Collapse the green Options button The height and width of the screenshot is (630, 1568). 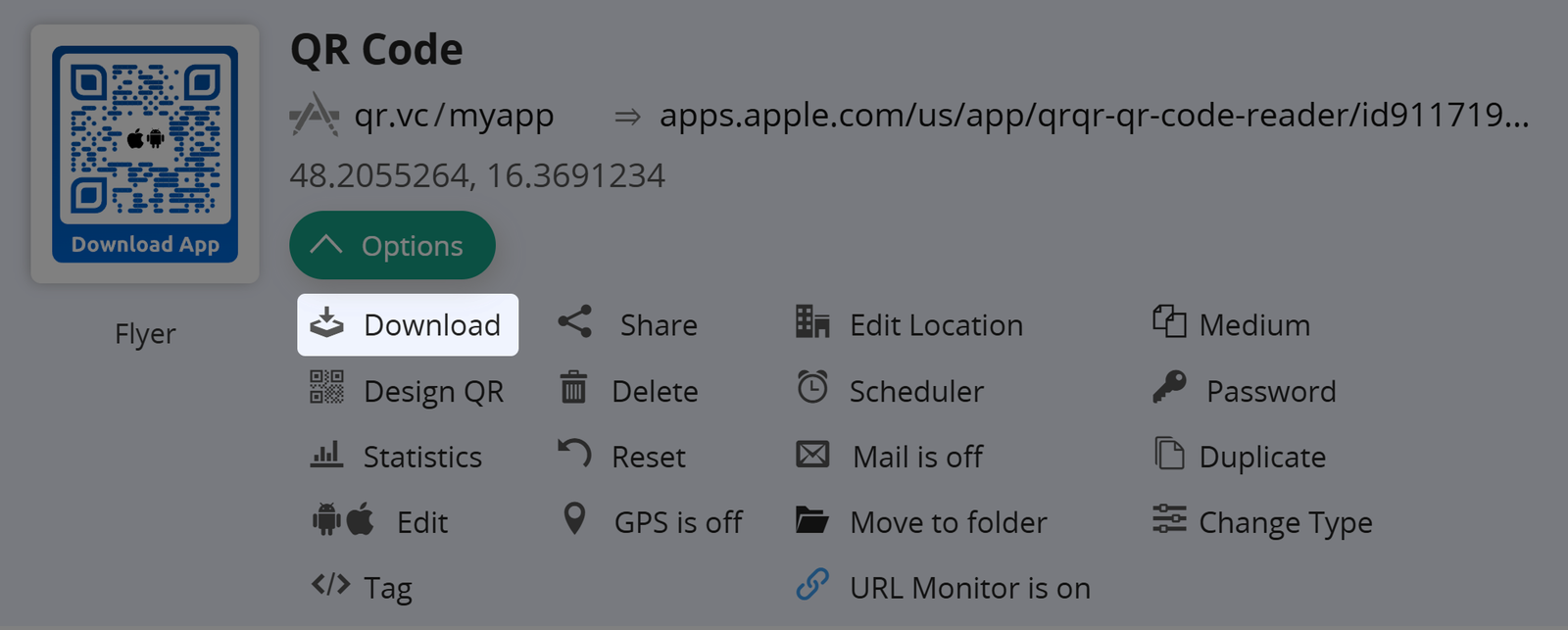click(392, 246)
